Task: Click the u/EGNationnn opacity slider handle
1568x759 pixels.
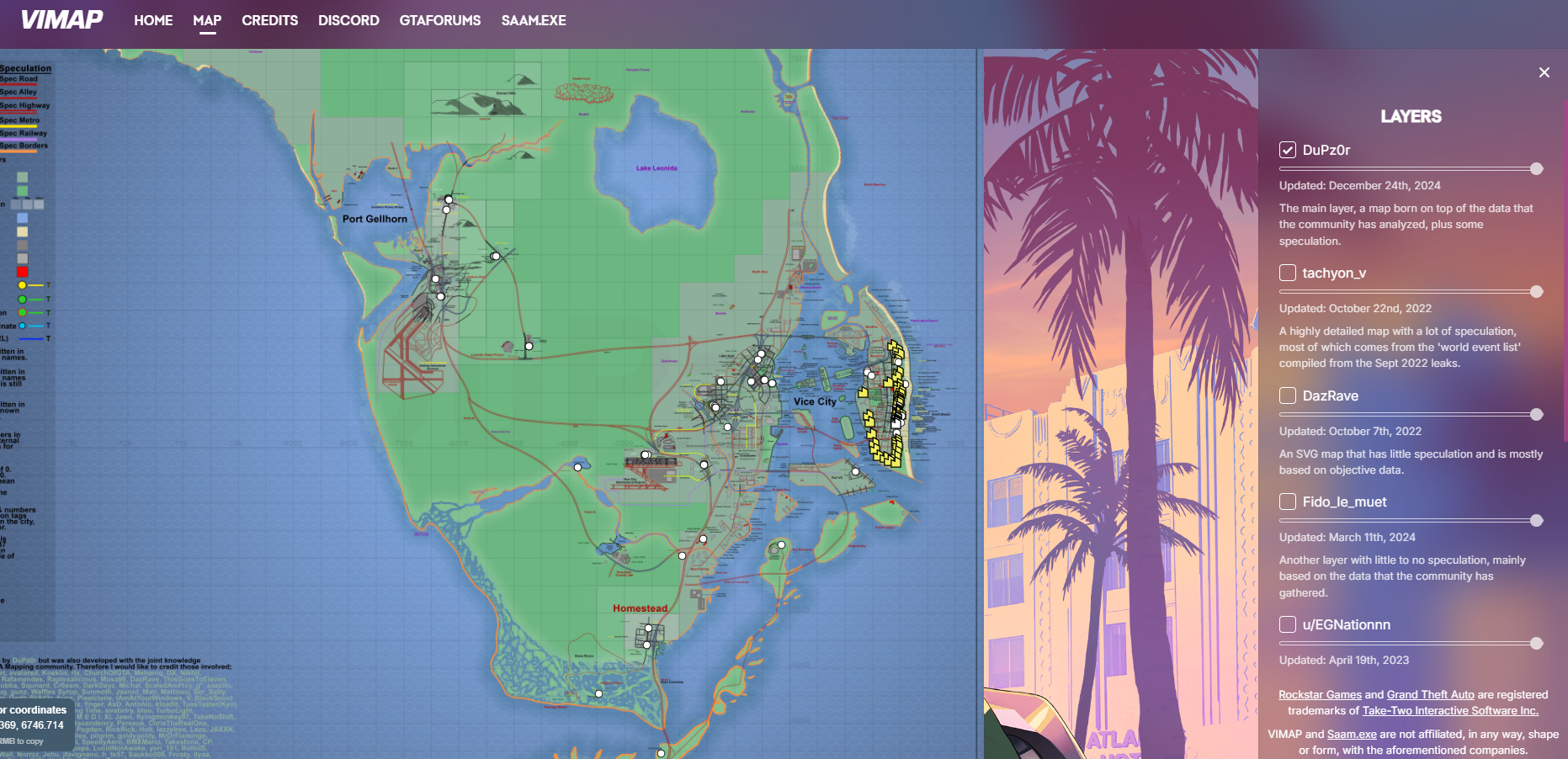Action: coord(1537,644)
